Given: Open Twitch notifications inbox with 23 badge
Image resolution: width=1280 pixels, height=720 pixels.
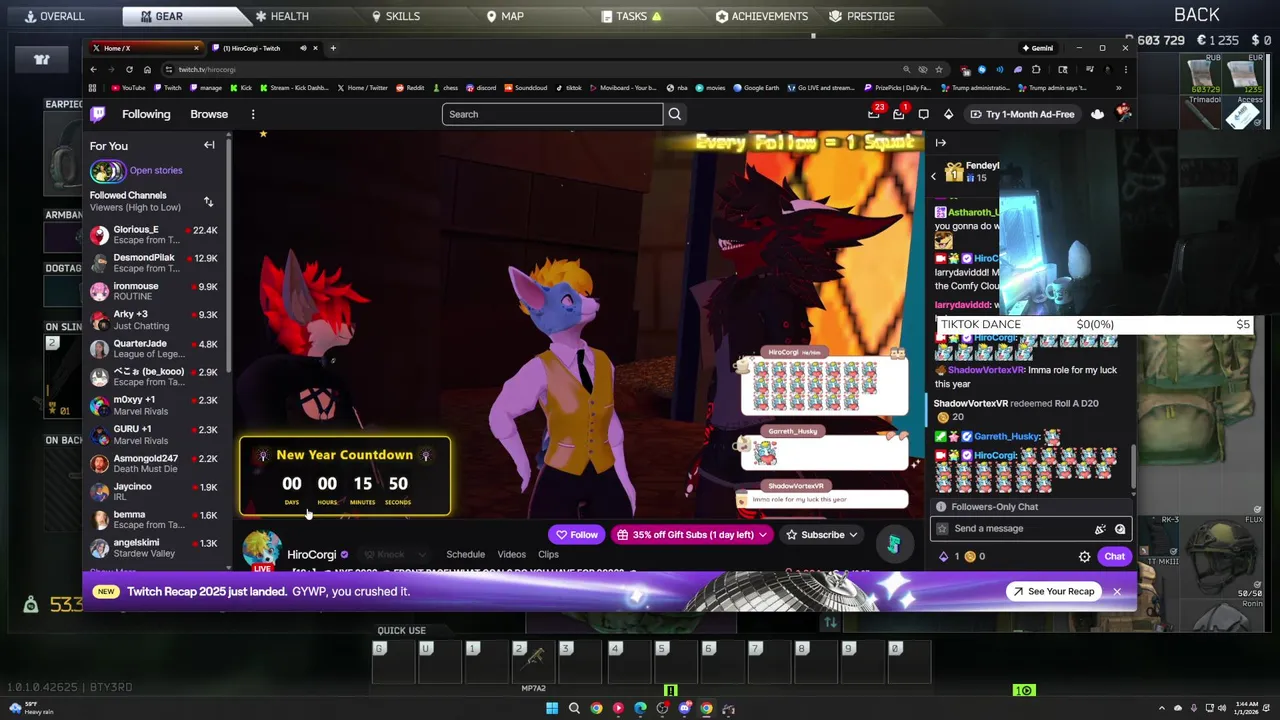Looking at the screenshot, I should (x=874, y=114).
